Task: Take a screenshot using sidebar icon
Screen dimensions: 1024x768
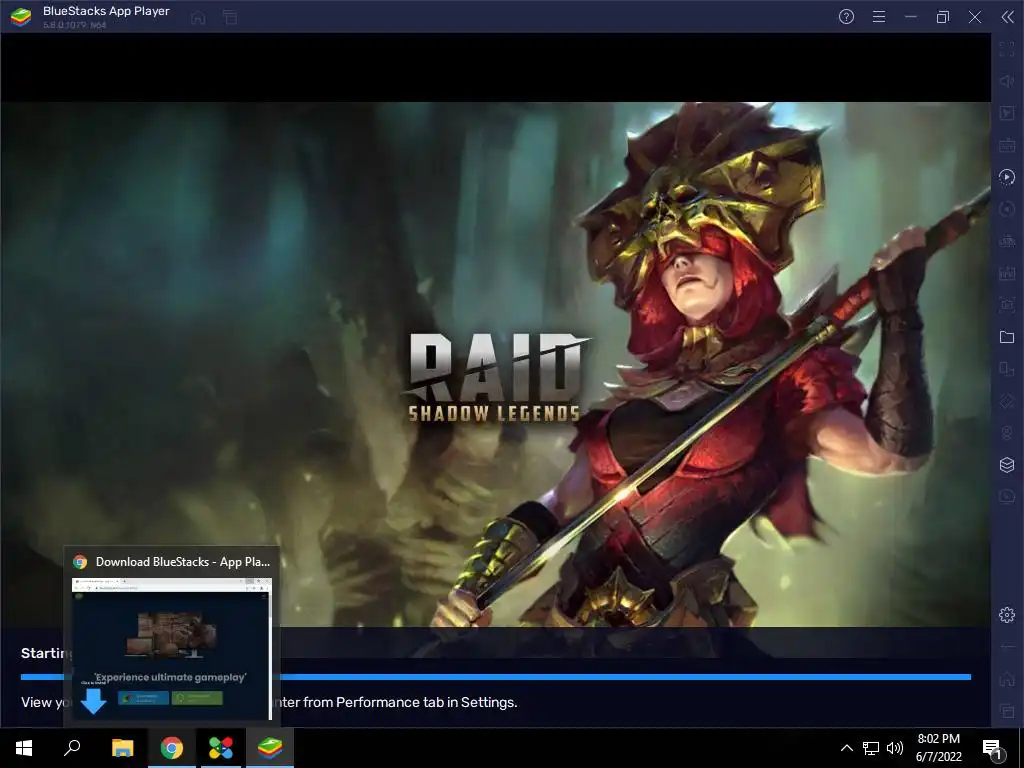Action: [1007, 305]
